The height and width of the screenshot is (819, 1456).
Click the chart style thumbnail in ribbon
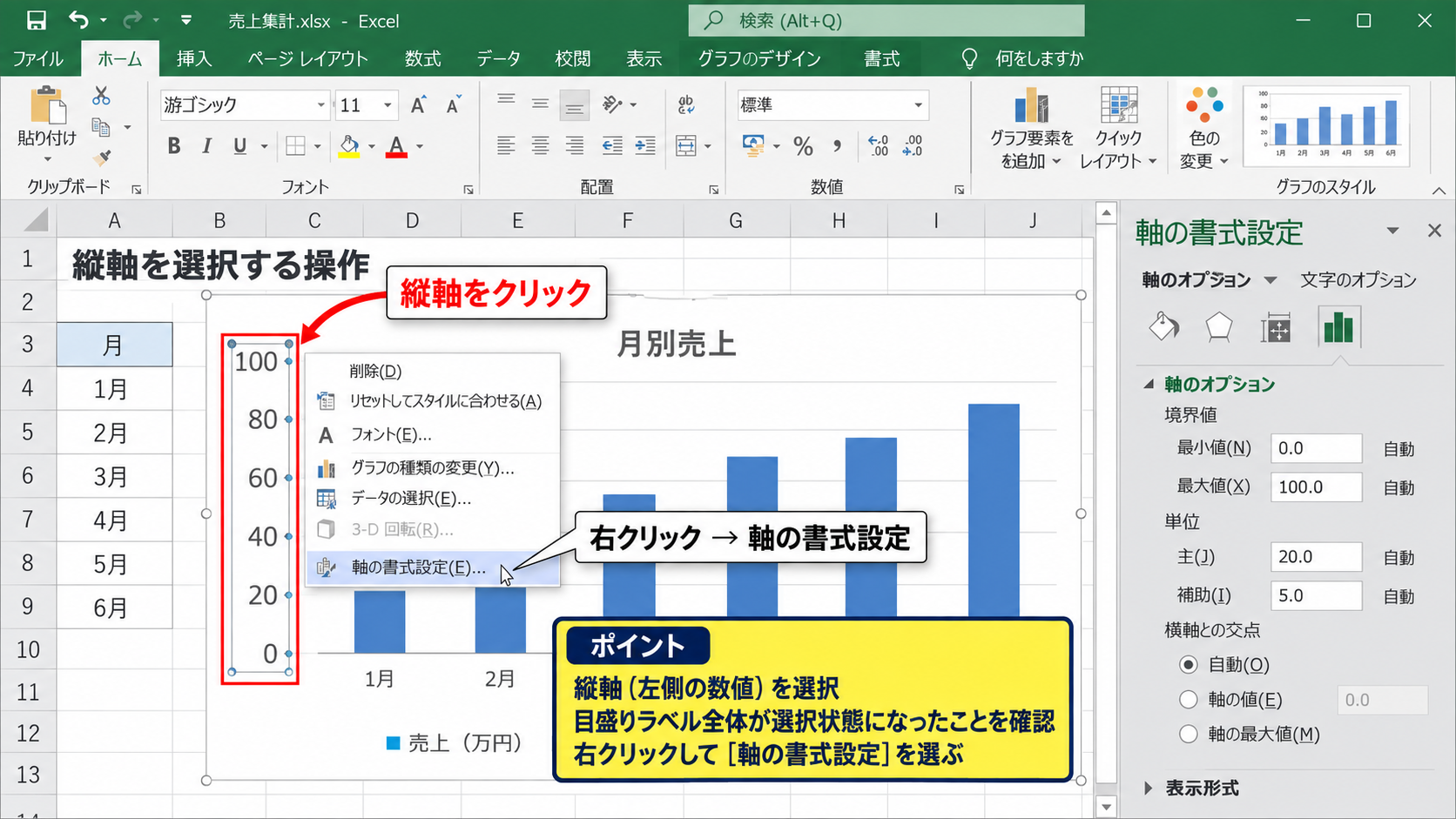(1326, 127)
